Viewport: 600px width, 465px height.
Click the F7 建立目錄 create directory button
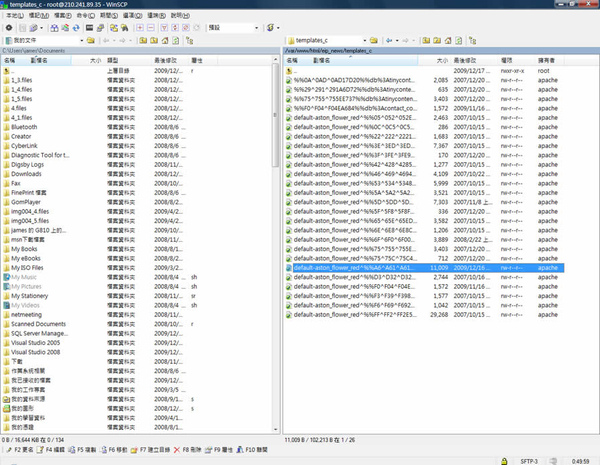click(x=150, y=450)
